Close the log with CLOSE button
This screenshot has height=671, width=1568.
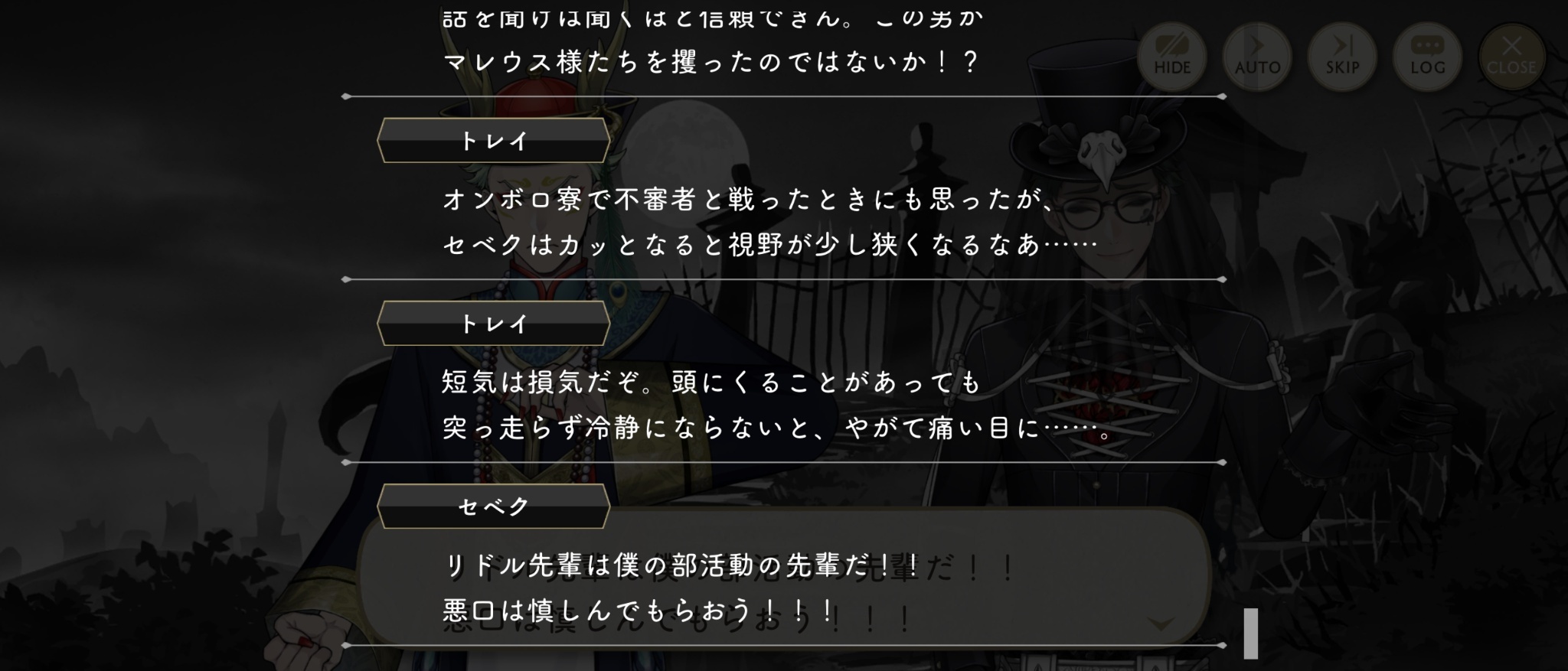point(1512,57)
